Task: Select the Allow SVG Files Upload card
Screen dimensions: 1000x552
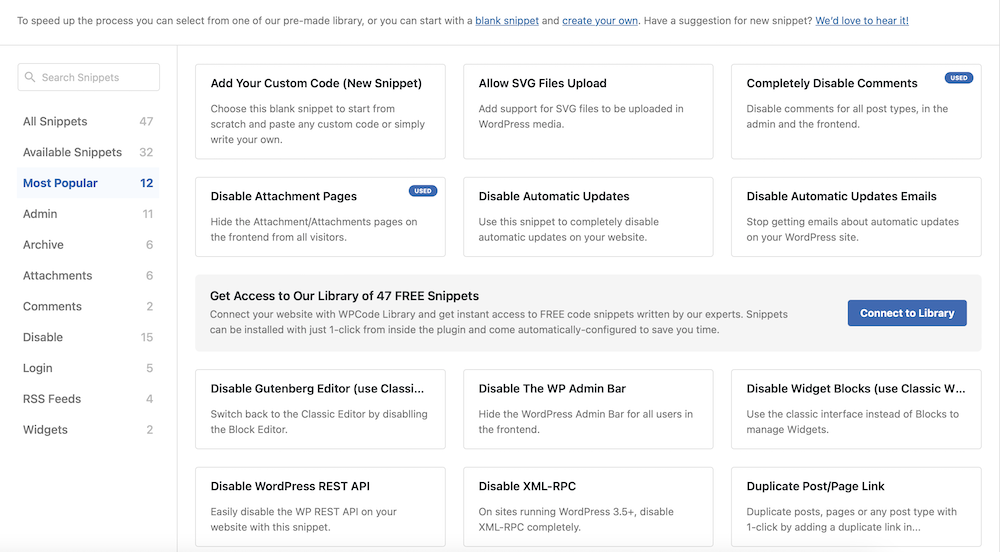Action: coord(588,112)
